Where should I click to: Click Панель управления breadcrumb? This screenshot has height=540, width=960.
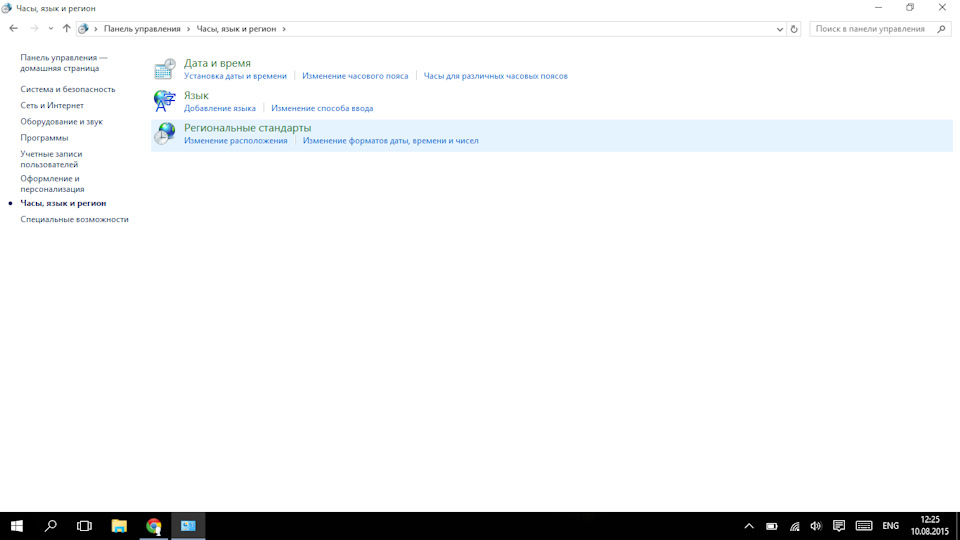(142, 29)
